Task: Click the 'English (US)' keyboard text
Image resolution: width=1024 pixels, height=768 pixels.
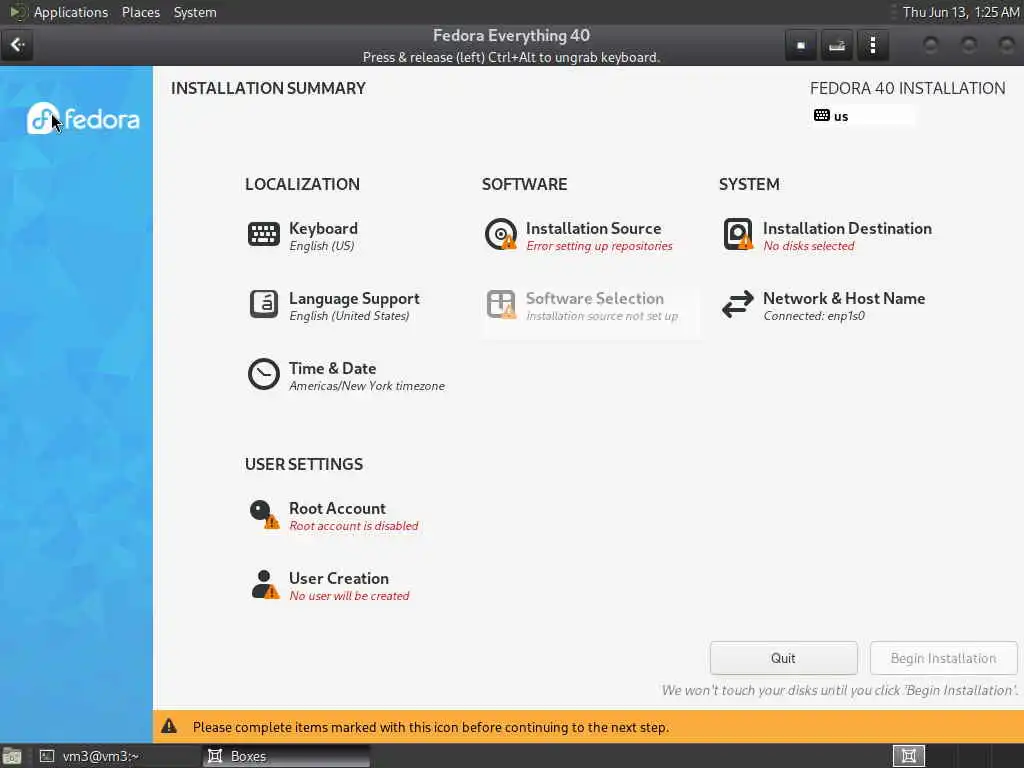Action: coord(321,246)
